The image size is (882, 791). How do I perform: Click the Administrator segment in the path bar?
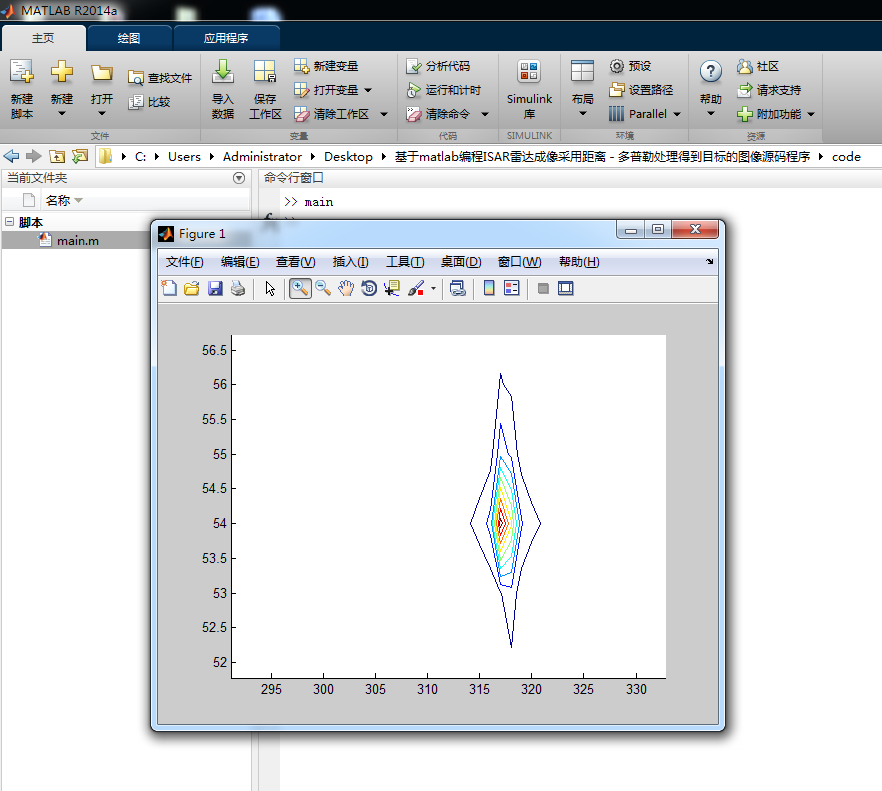(x=262, y=156)
